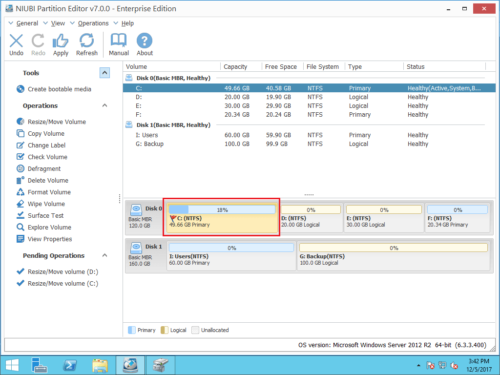This screenshot has width=500, height=375.
Task: Open the Manual book icon
Action: click(x=118, y=41)
